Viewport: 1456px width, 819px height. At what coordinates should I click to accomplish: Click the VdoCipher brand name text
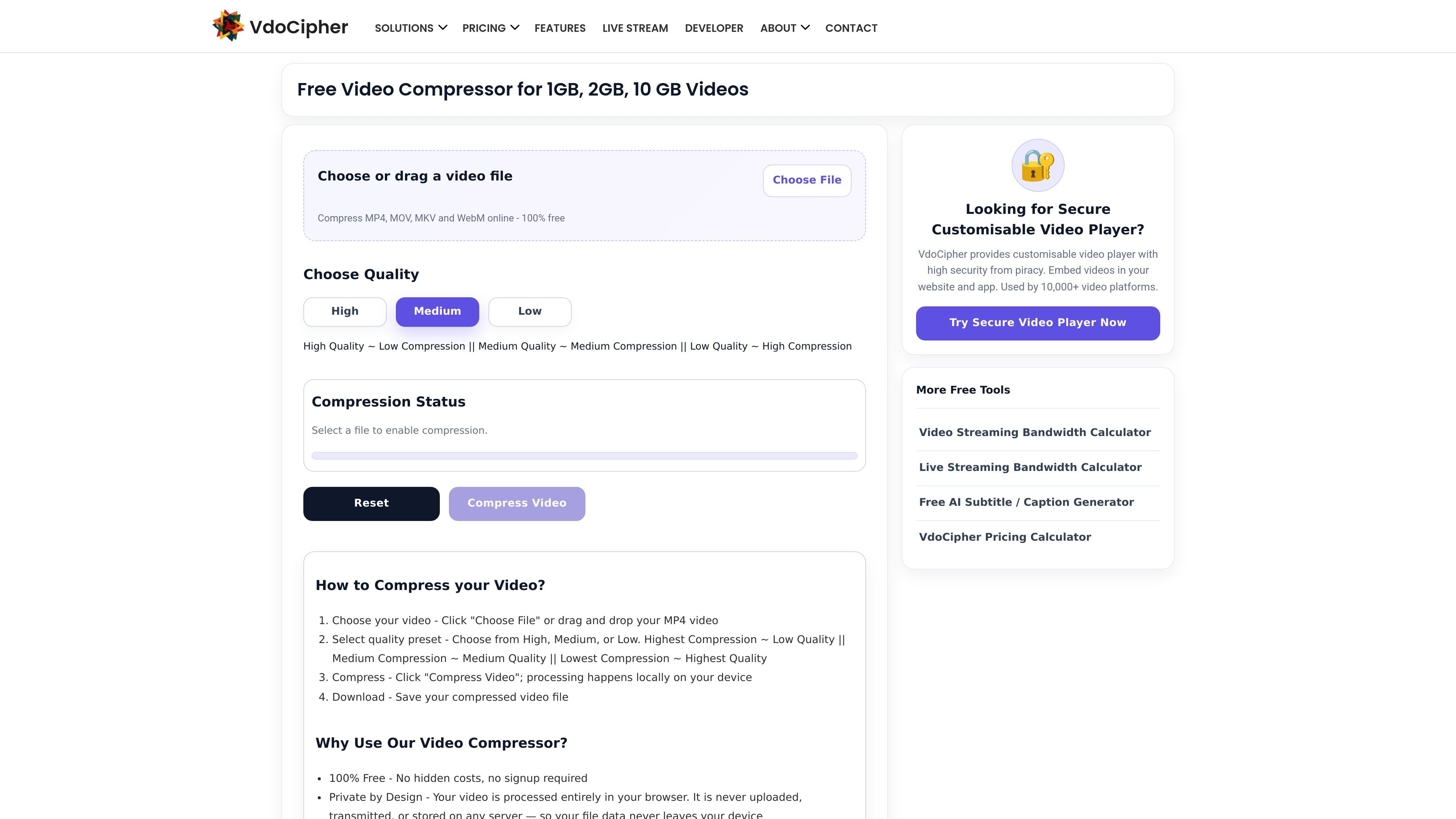click(298, 27)
